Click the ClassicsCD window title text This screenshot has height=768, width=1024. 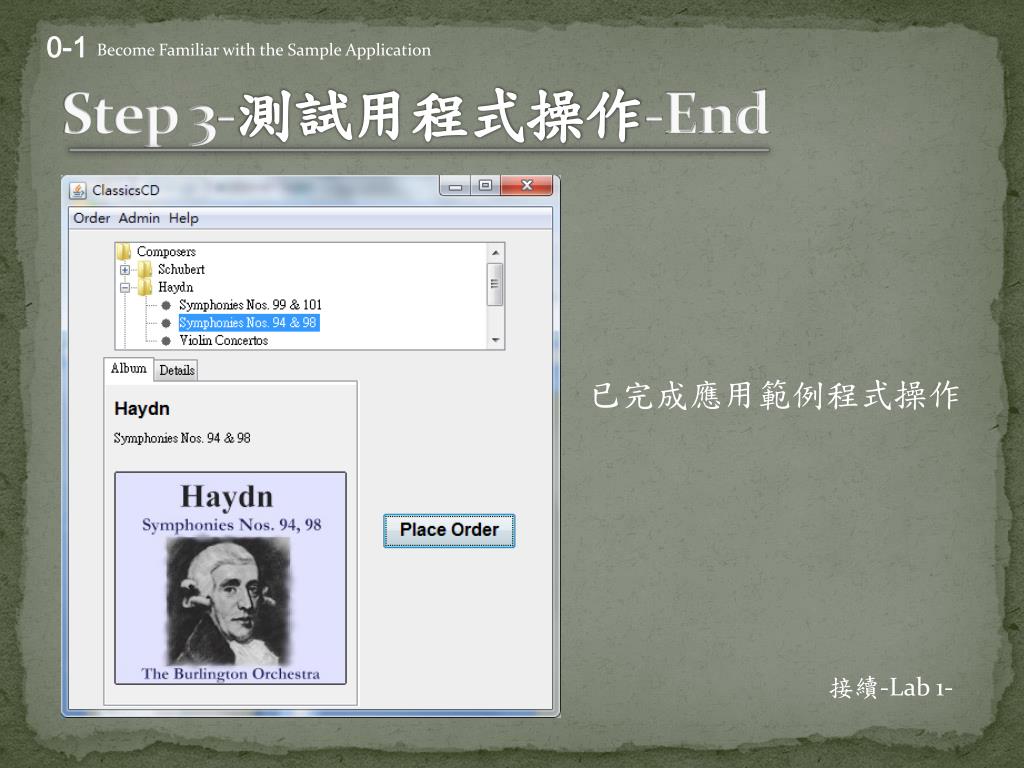(x=125, y=190)
